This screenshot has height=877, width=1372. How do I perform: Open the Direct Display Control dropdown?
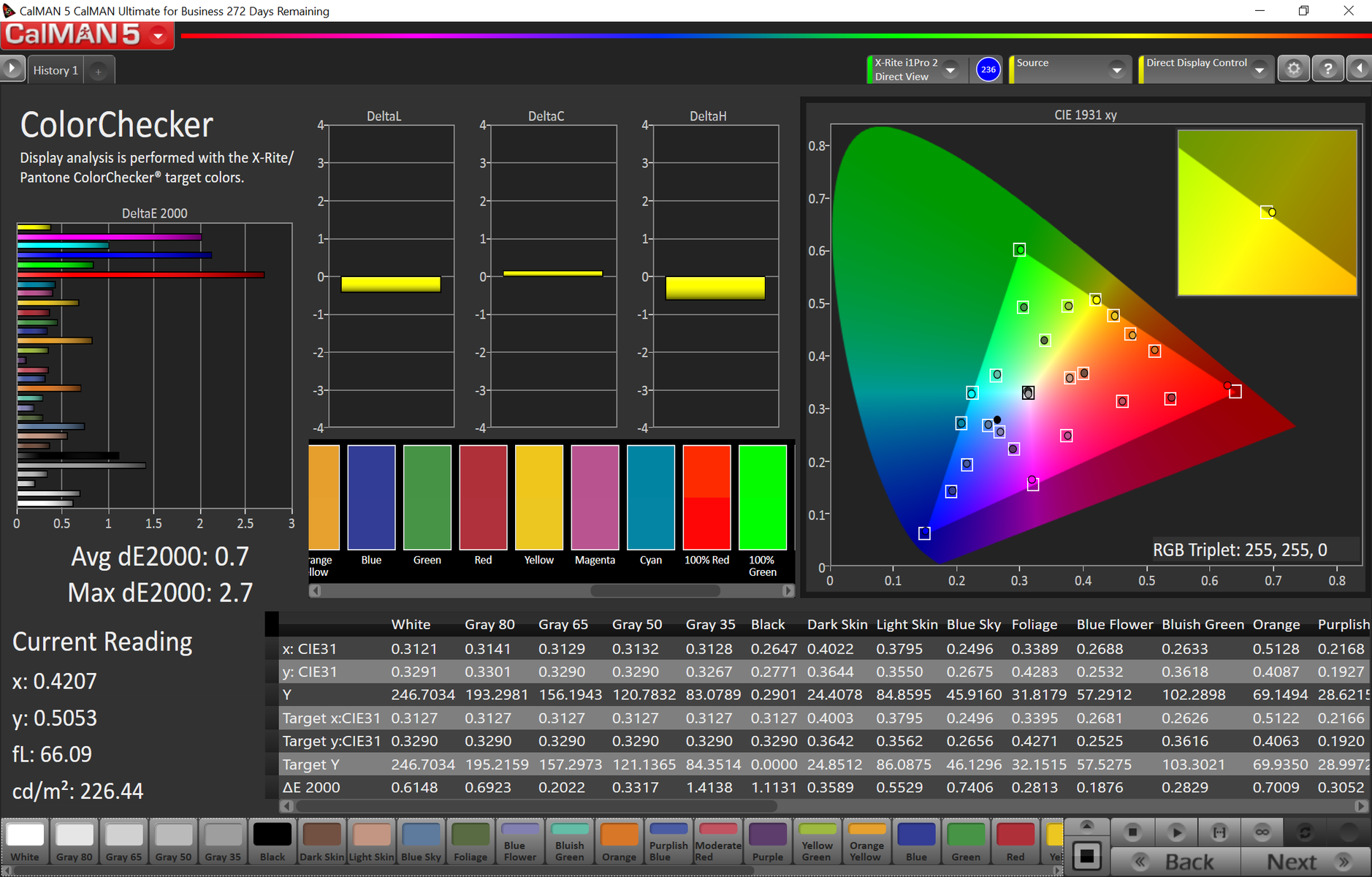point(1259,70)
